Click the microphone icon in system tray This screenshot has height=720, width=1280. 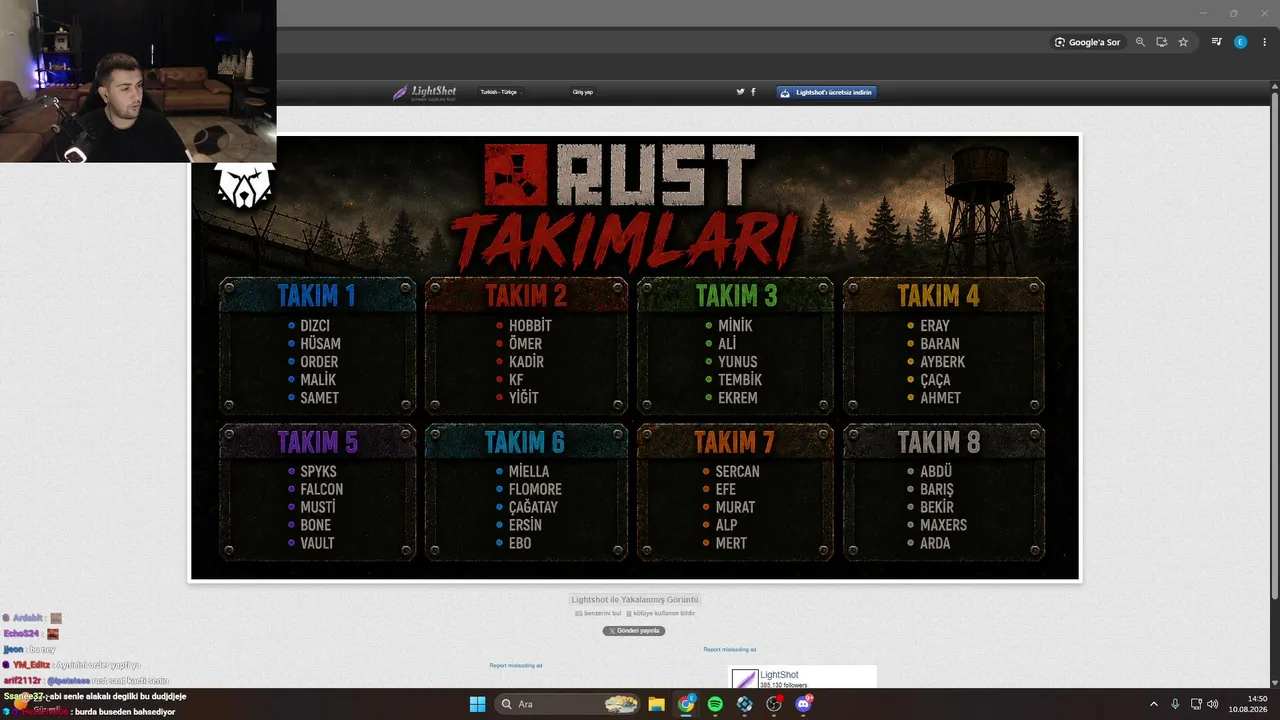pos(1175,704)
